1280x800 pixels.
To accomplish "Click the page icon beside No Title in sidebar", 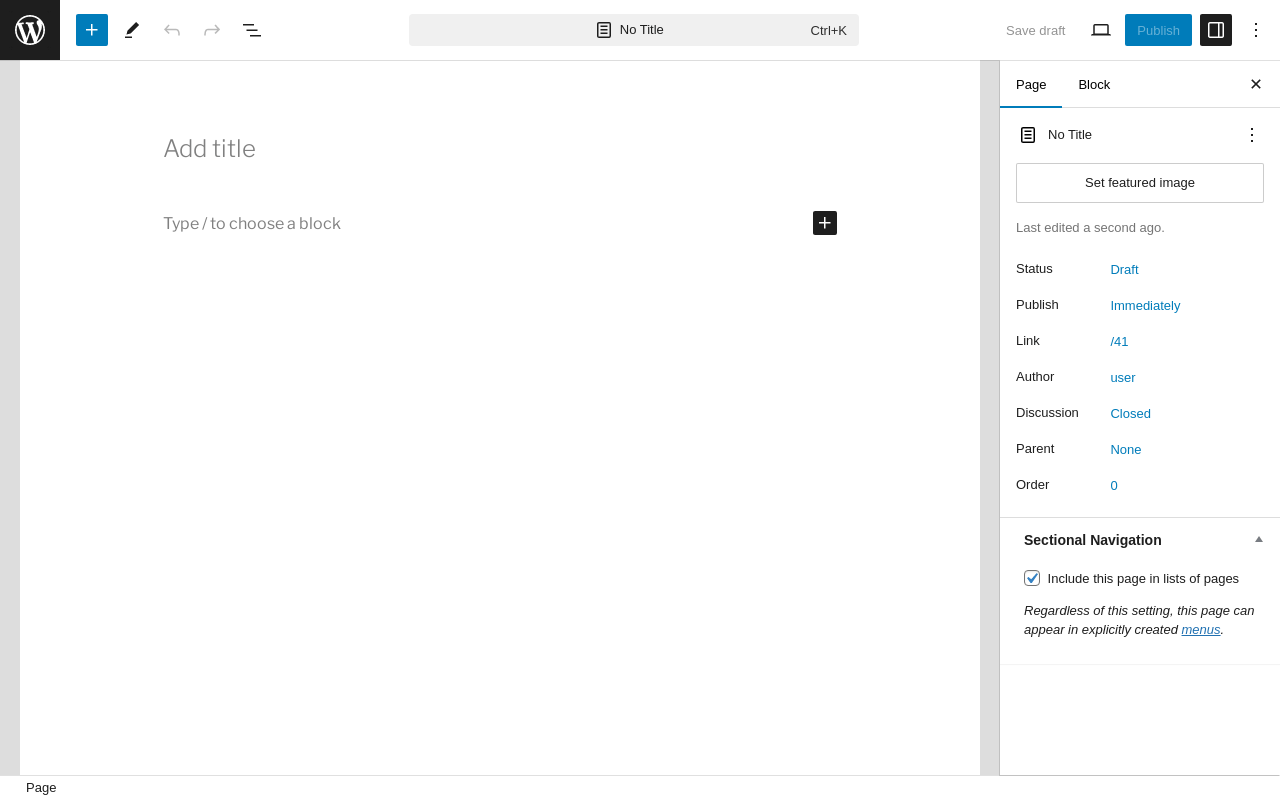I will coord(1028,135).
